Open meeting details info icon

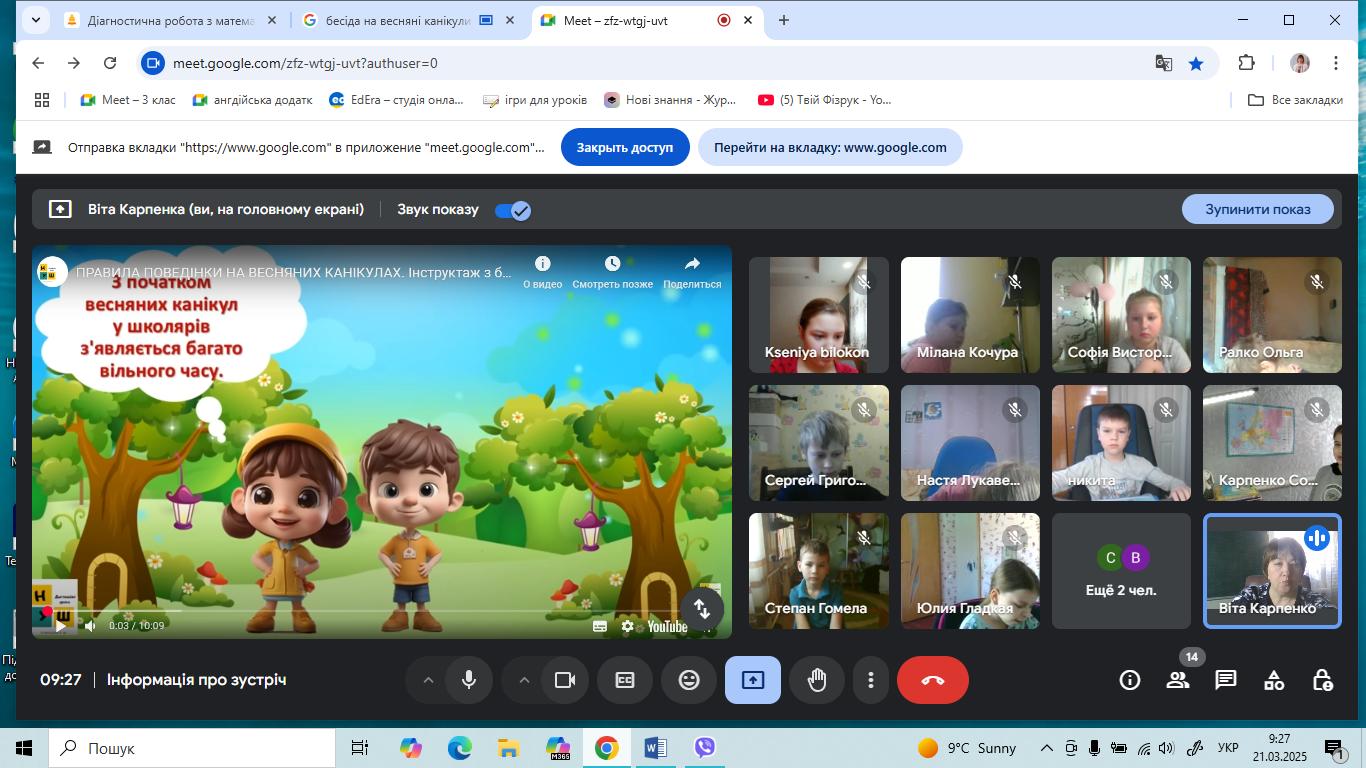1130,680
